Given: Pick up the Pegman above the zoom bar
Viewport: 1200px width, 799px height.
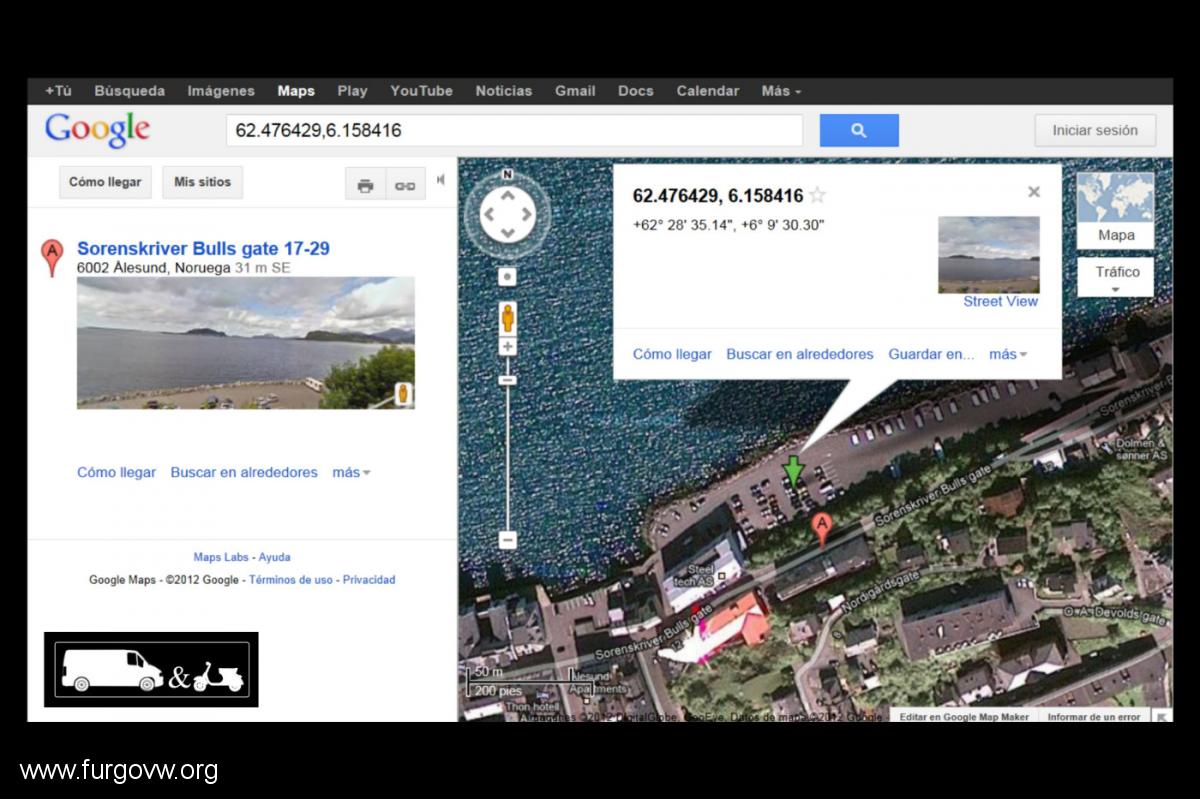Looking at the screenshot, I should pos(508,318).
